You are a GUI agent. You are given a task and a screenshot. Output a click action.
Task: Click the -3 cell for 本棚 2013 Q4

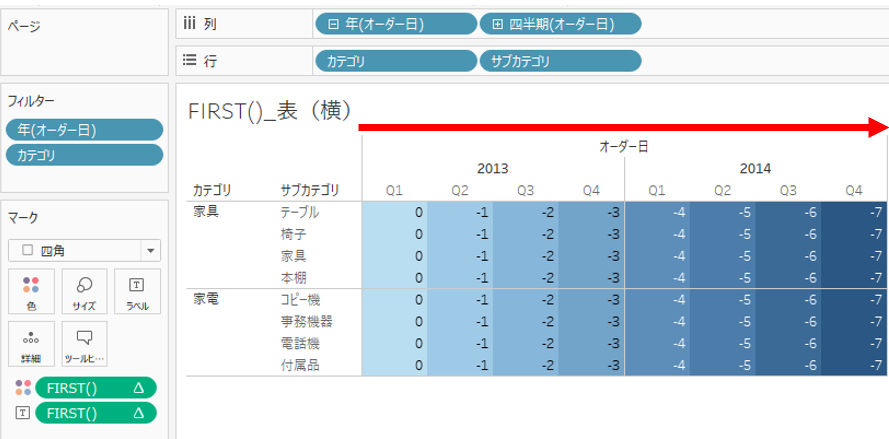coord(591,278)
